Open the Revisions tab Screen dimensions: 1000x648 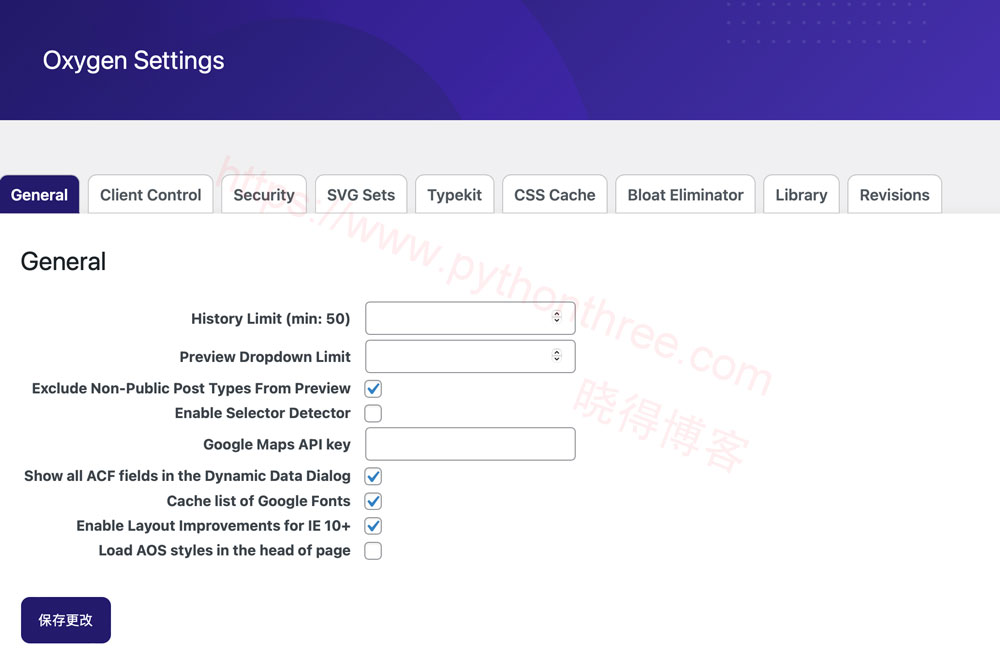895,195
